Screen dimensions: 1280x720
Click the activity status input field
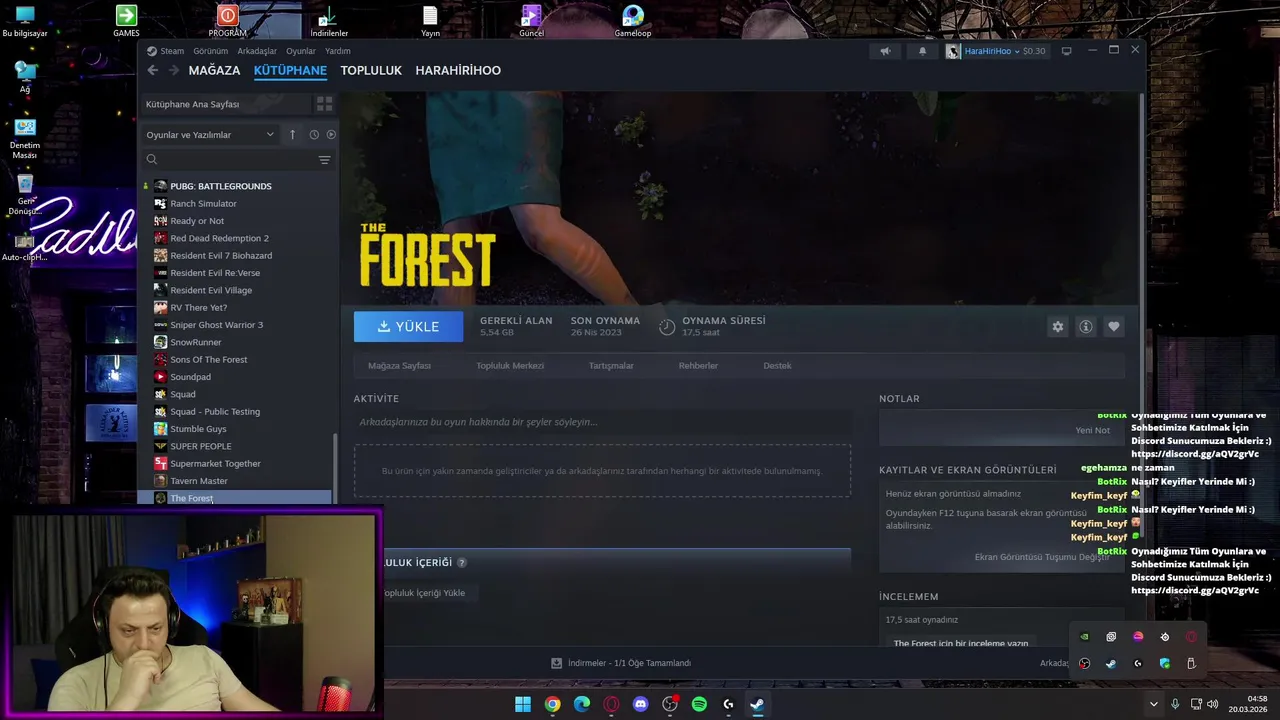(602, 422)
